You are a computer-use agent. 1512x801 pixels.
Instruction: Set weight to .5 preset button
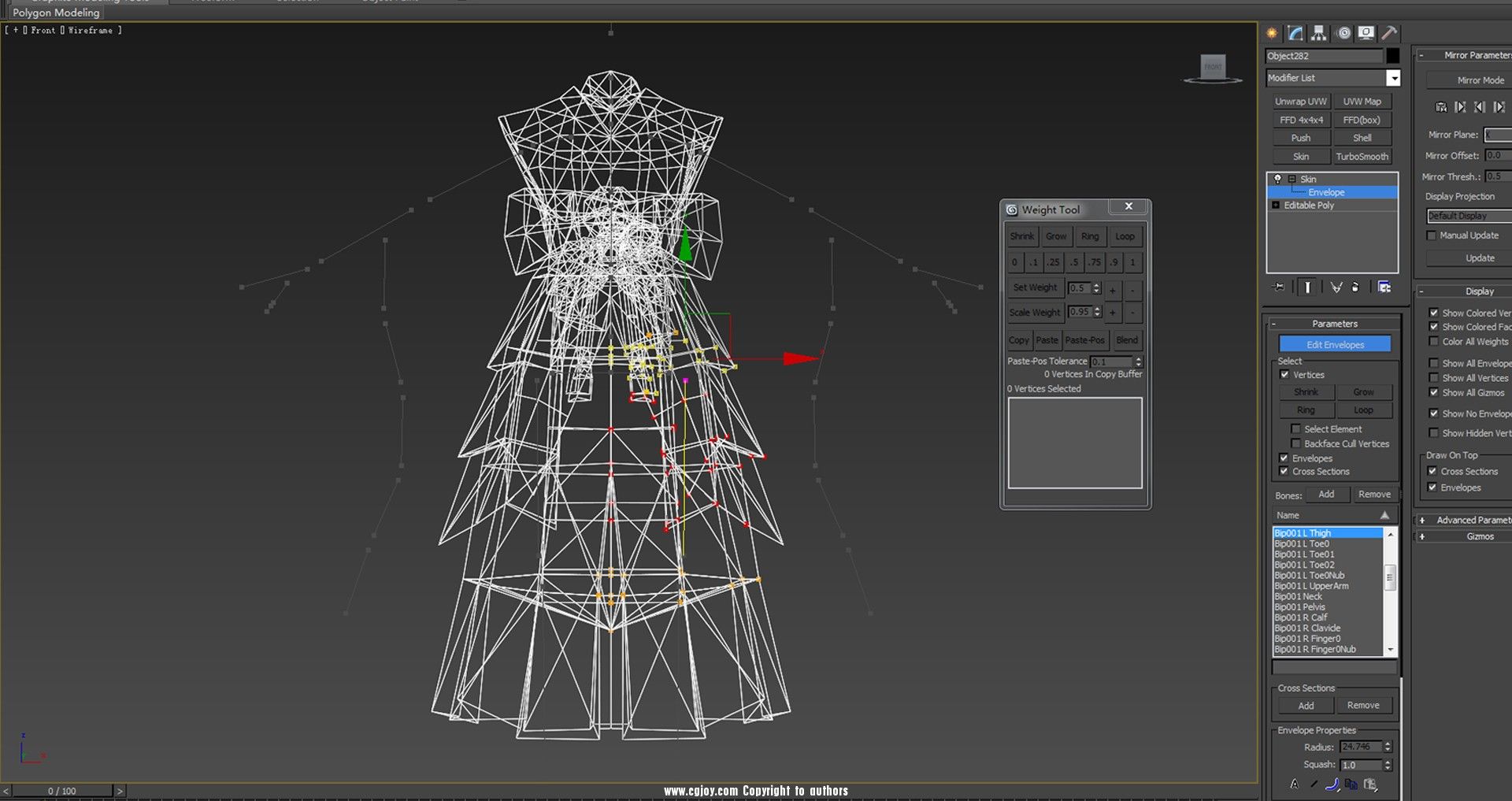click(1074, 262)
